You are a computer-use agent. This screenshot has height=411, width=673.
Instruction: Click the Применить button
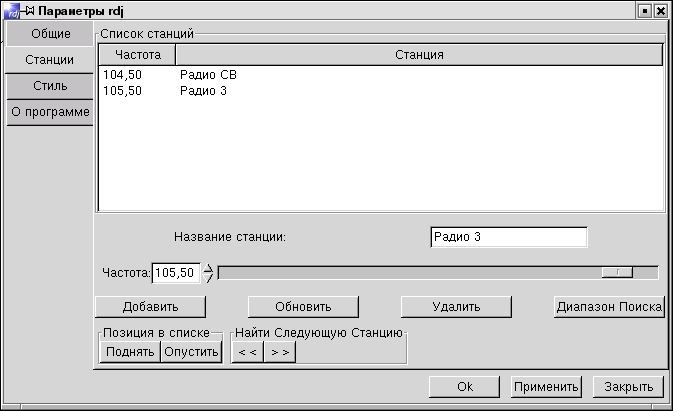tap(546, 387)
